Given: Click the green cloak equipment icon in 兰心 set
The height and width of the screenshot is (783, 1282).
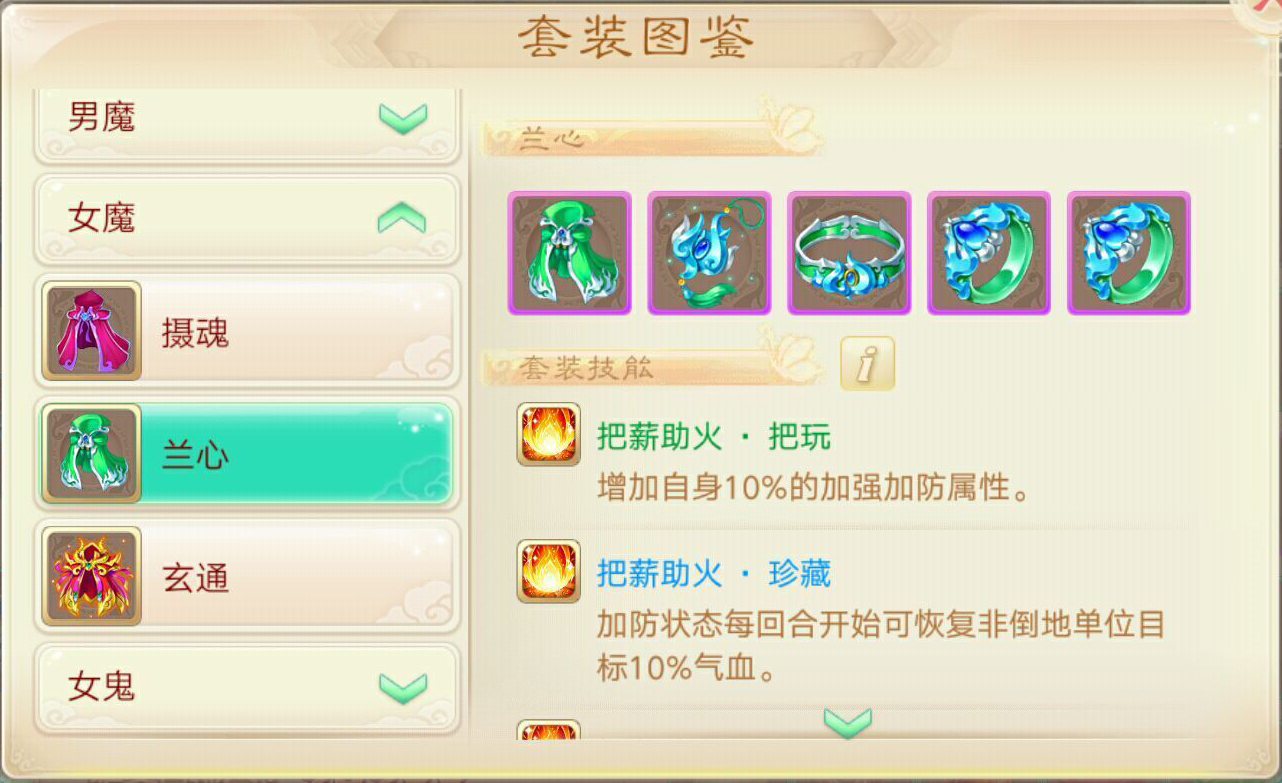Looking at the screenshot, I should coord(569,253).
